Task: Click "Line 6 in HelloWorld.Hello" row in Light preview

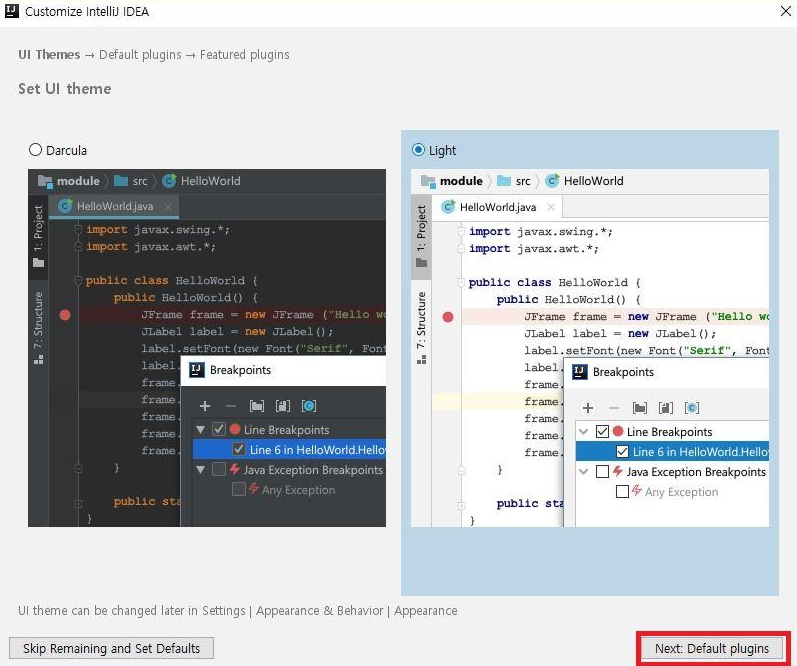Action: click(672, 451)
